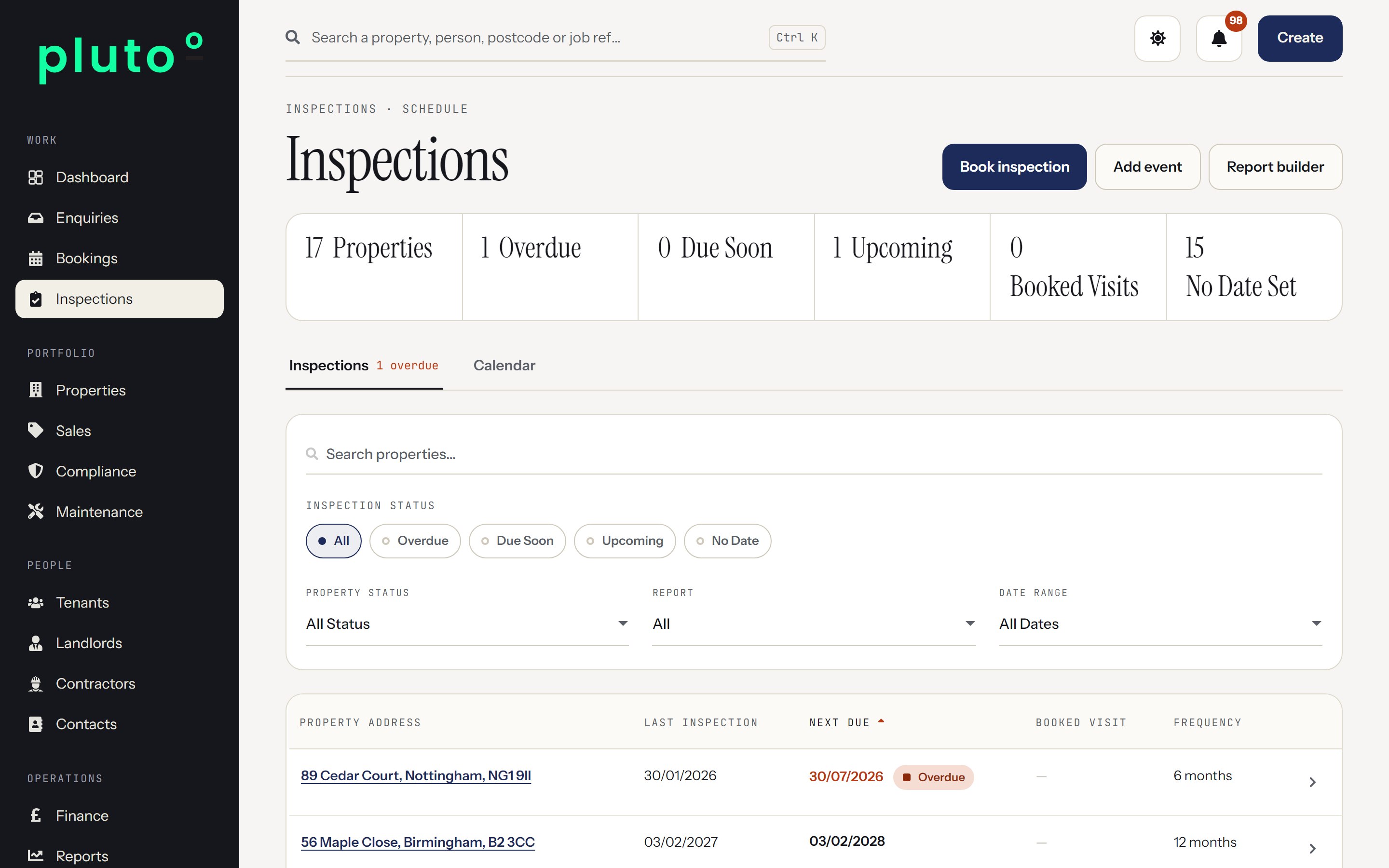Open the Report builder button
This screenshot has height=868, width=1389.
1275,167
